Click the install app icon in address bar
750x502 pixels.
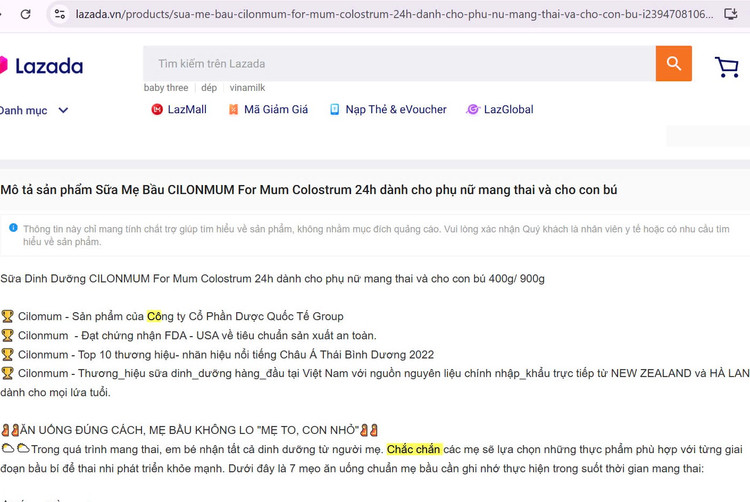(731, 14)
